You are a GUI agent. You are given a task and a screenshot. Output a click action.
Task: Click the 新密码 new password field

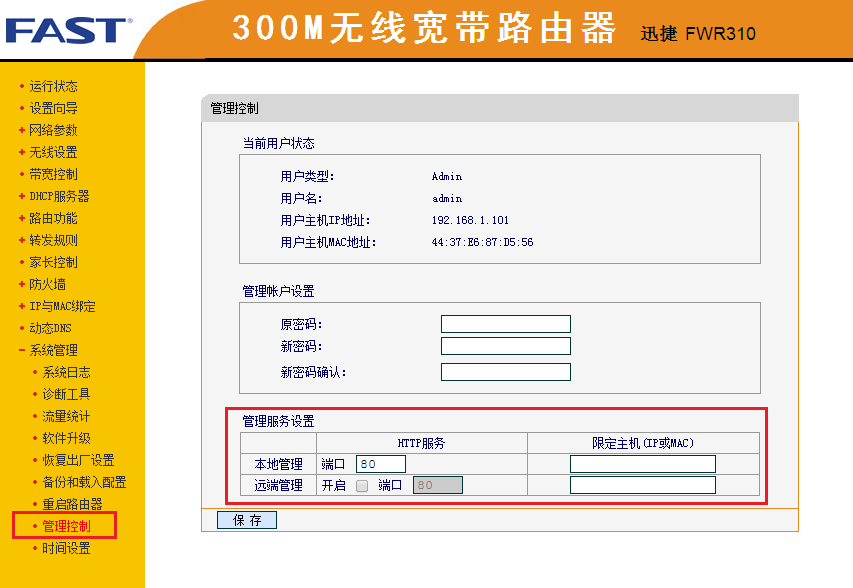tap(504, 347)
